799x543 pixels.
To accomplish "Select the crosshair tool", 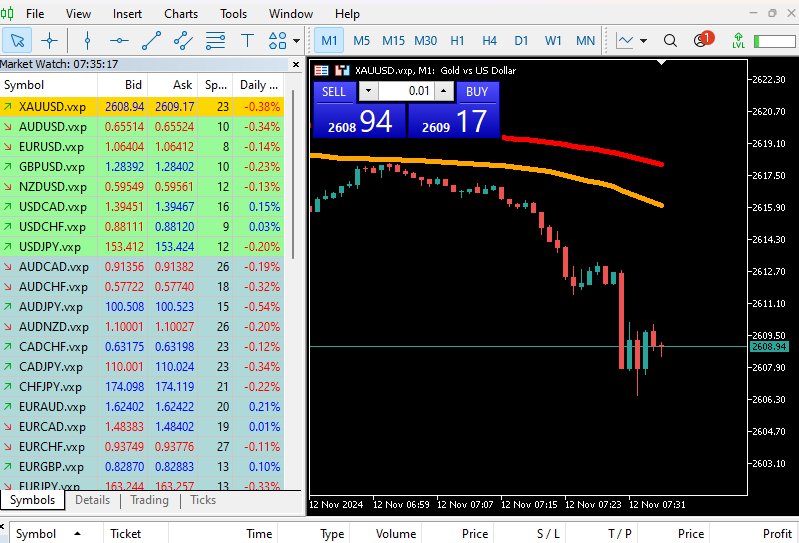I will pos(49,41).
